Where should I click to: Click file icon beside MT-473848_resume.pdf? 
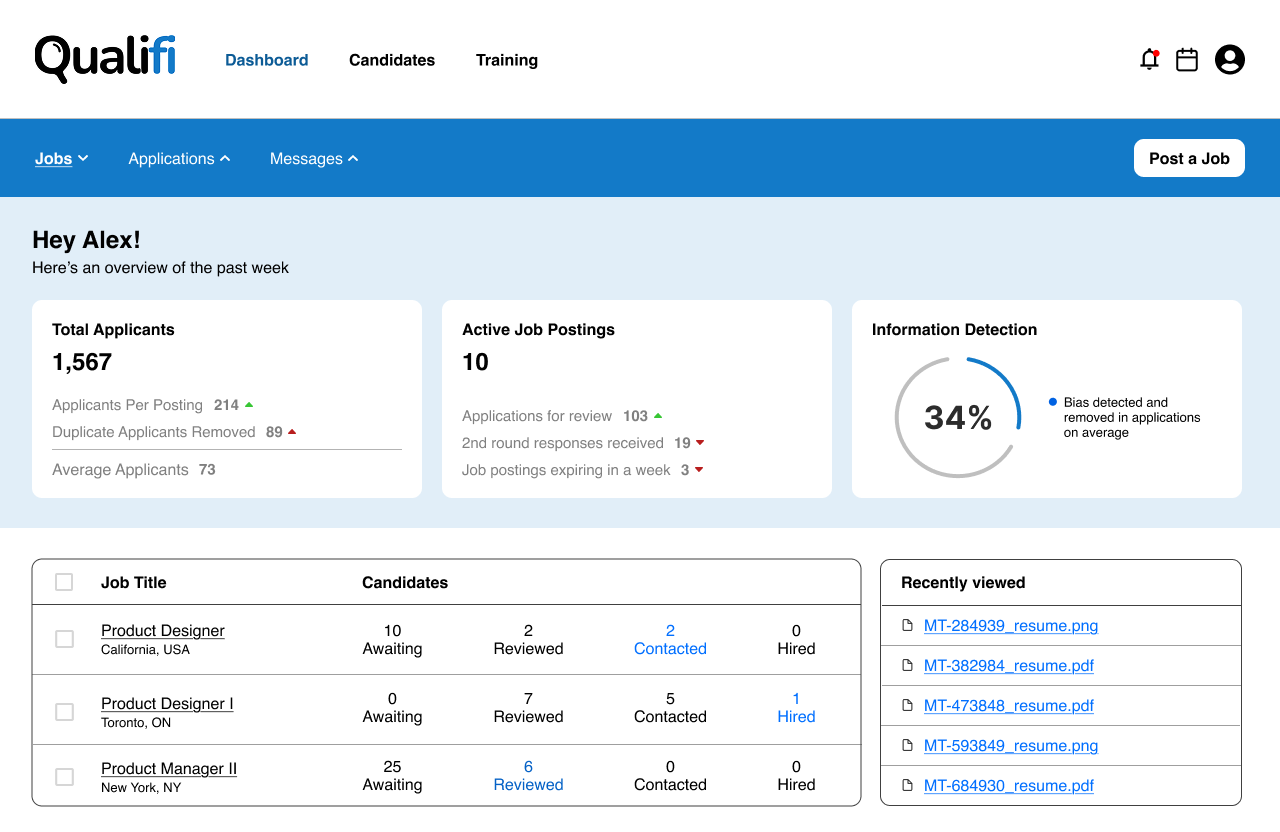[x=908, y=706]
